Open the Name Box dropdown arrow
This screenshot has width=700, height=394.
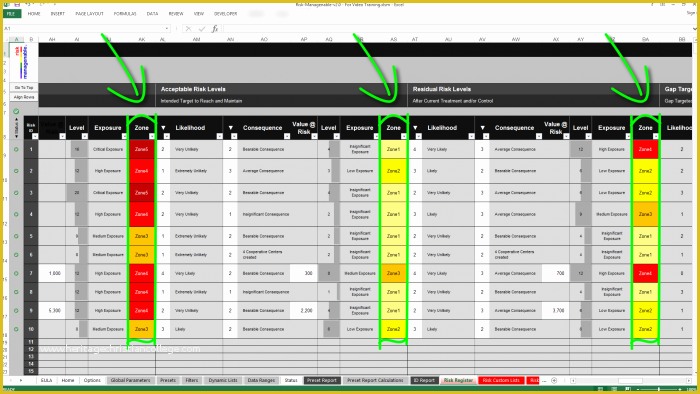[x=167, y=29]
